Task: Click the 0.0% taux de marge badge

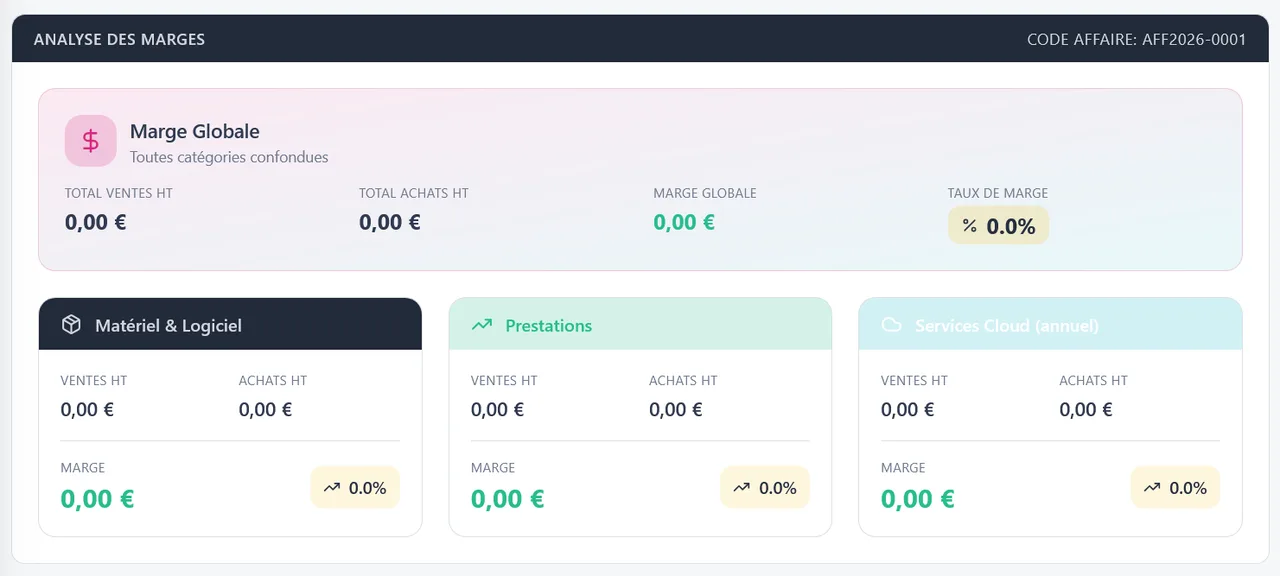Action: (998, 225)
